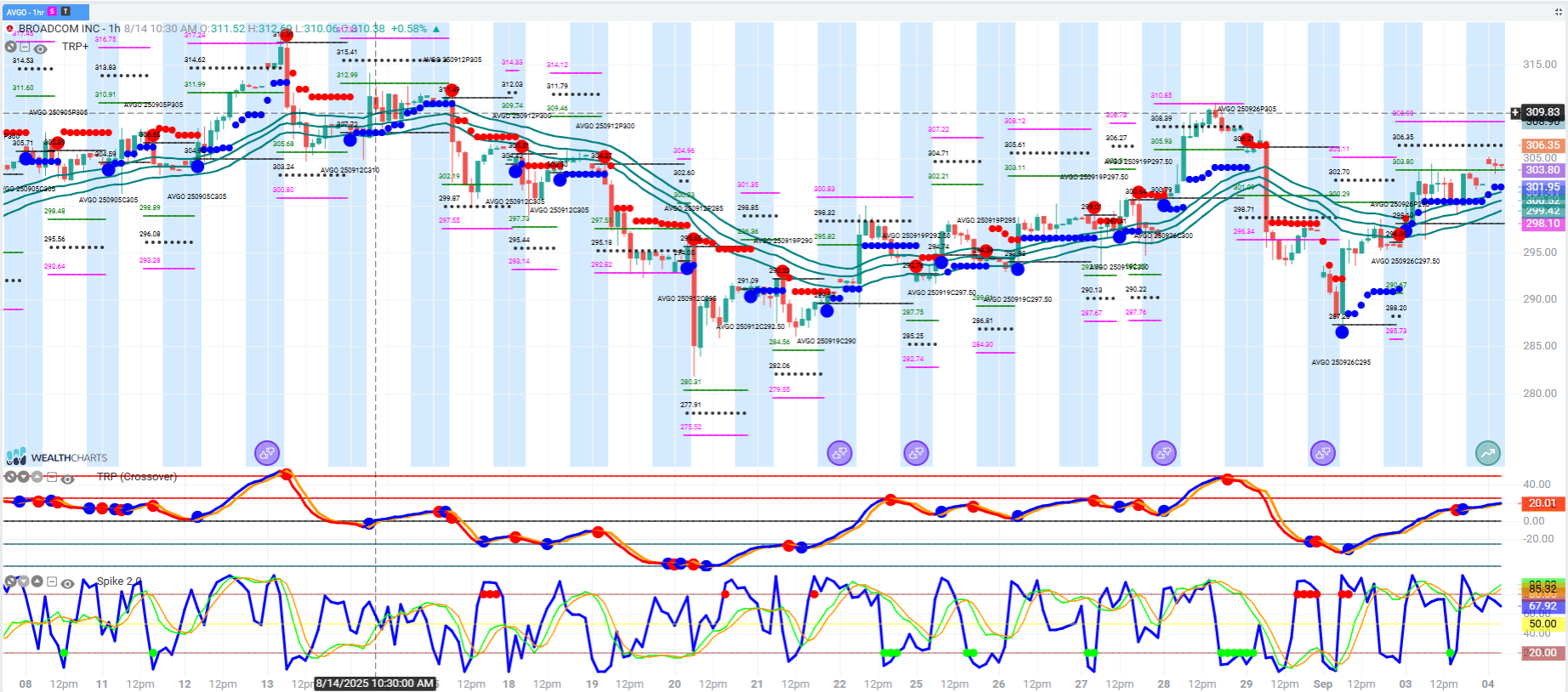1568x692 pixels.
Task: Click the blue 301.95 price tag
Action: [1542, 187]
